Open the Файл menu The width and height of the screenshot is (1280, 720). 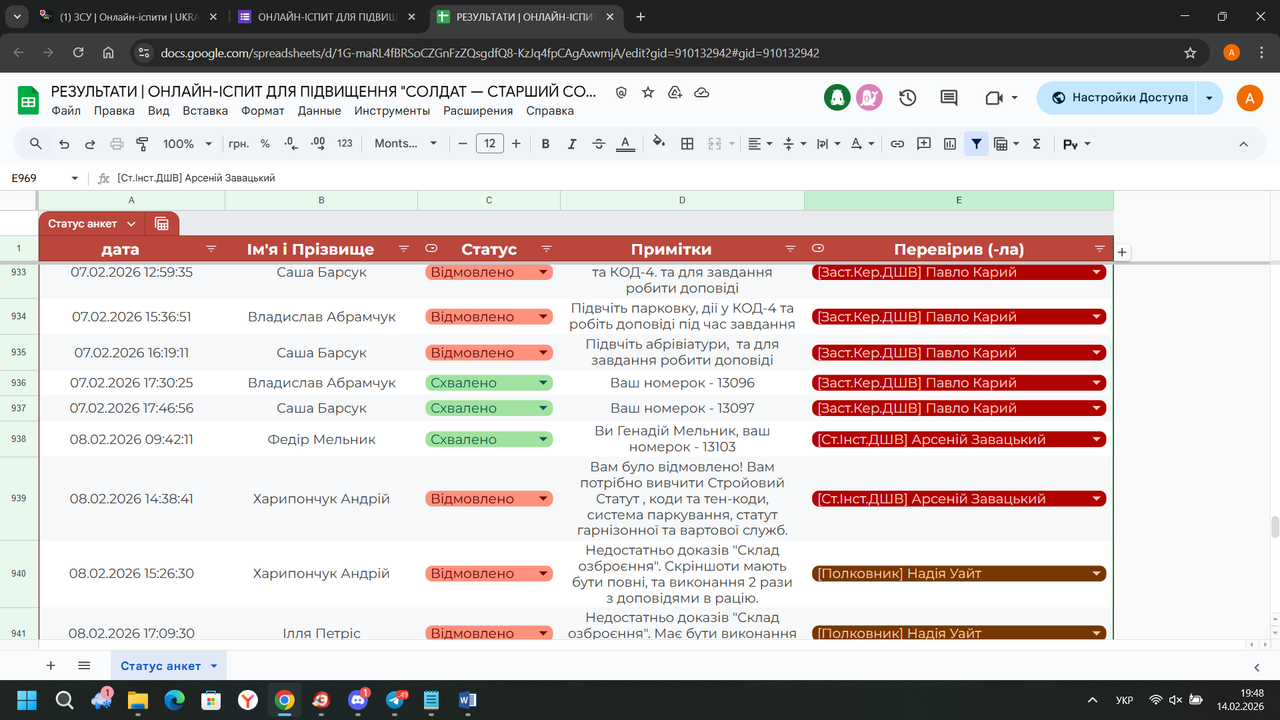66,111
